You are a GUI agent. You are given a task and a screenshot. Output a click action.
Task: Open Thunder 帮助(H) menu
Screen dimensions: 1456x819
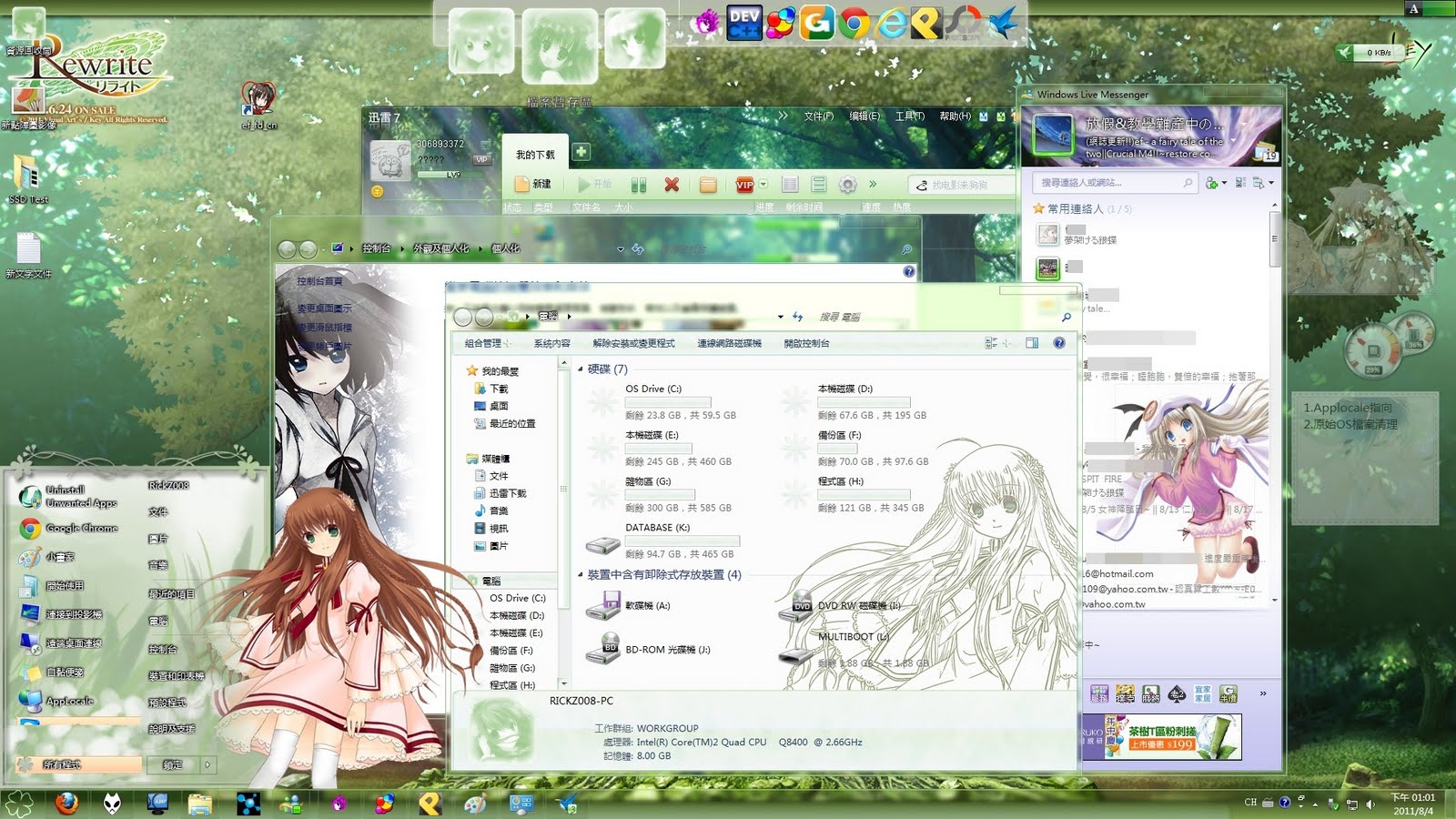(955, 116)
